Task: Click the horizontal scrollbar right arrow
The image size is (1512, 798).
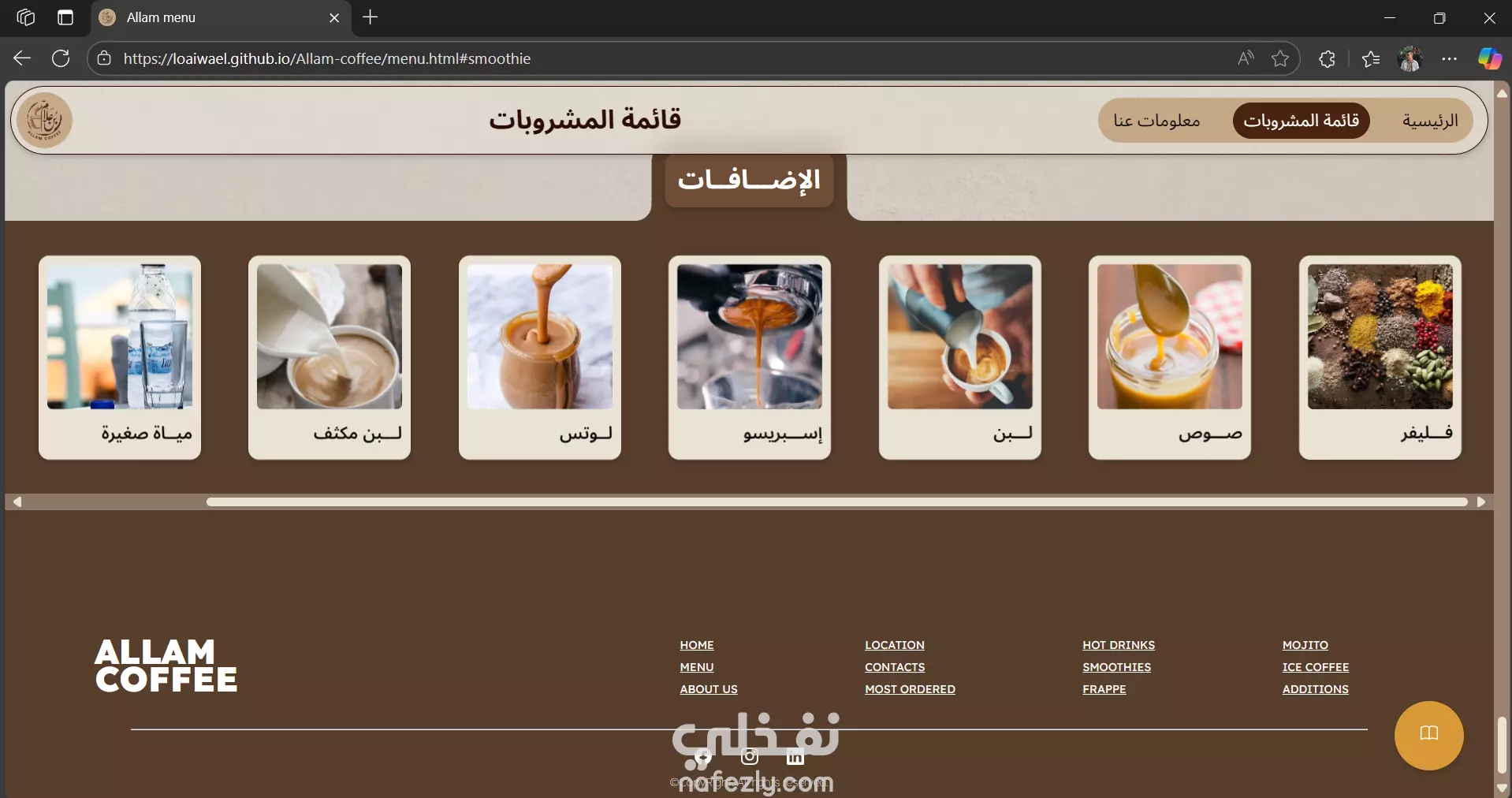Action: coord(1481,502)
